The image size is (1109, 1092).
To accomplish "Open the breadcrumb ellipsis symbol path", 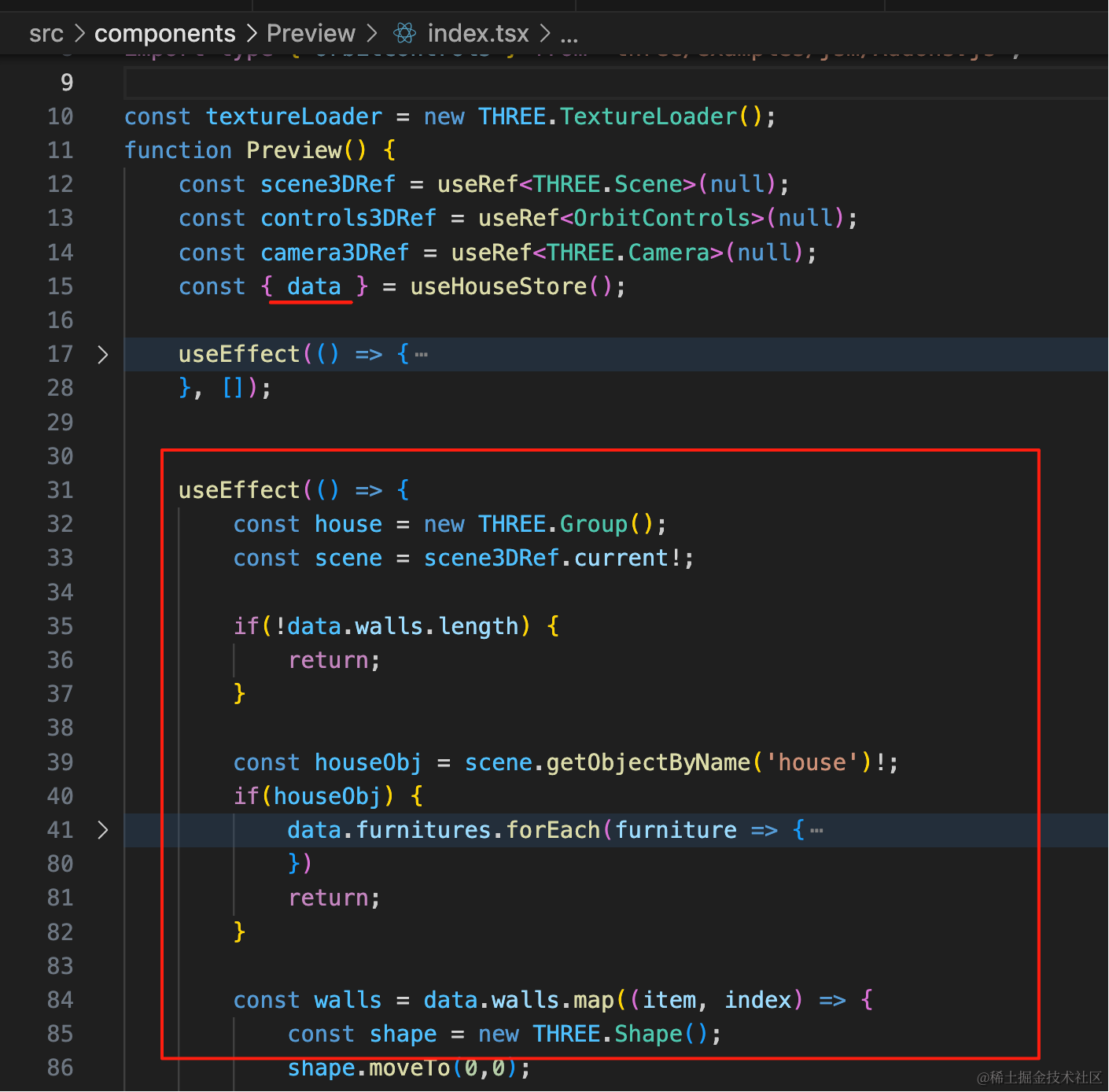I will click(569, 36).
